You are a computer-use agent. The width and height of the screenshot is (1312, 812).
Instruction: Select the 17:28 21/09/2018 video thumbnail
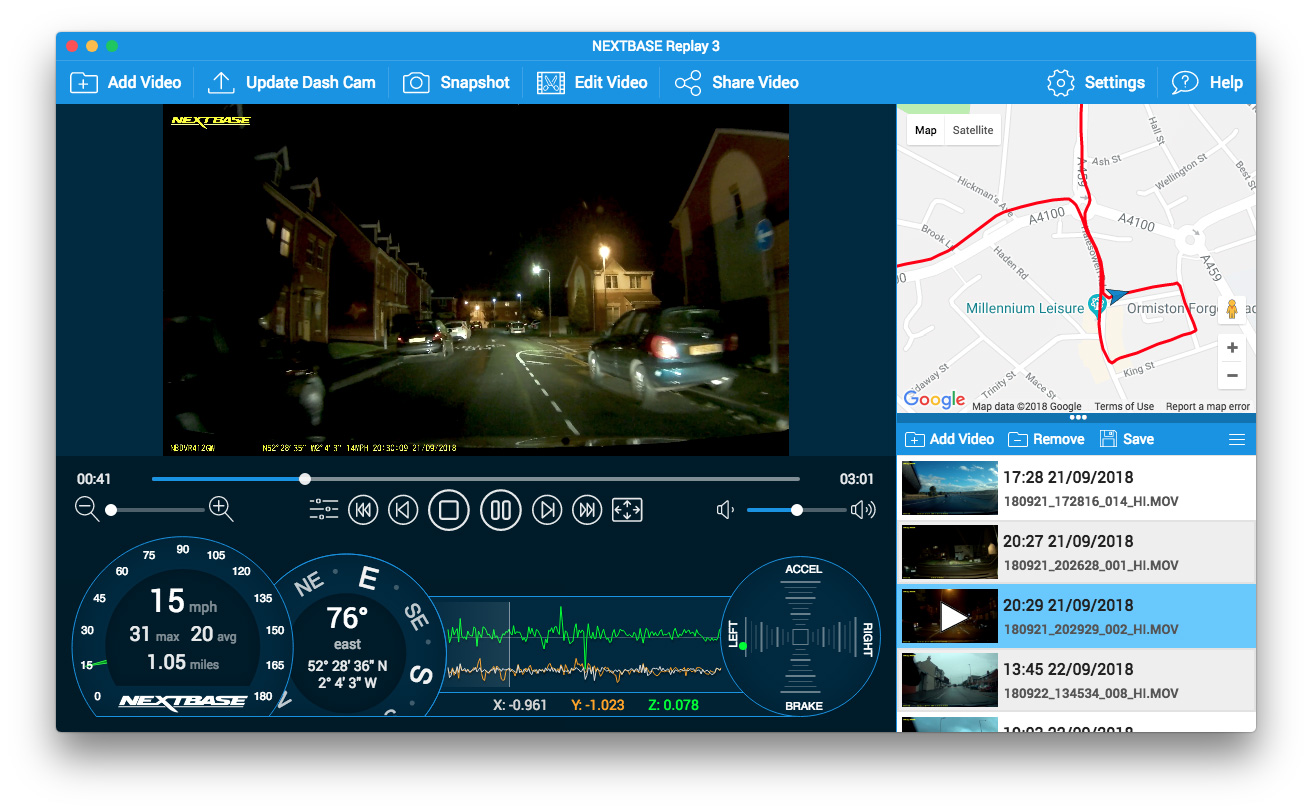(950, 489)
